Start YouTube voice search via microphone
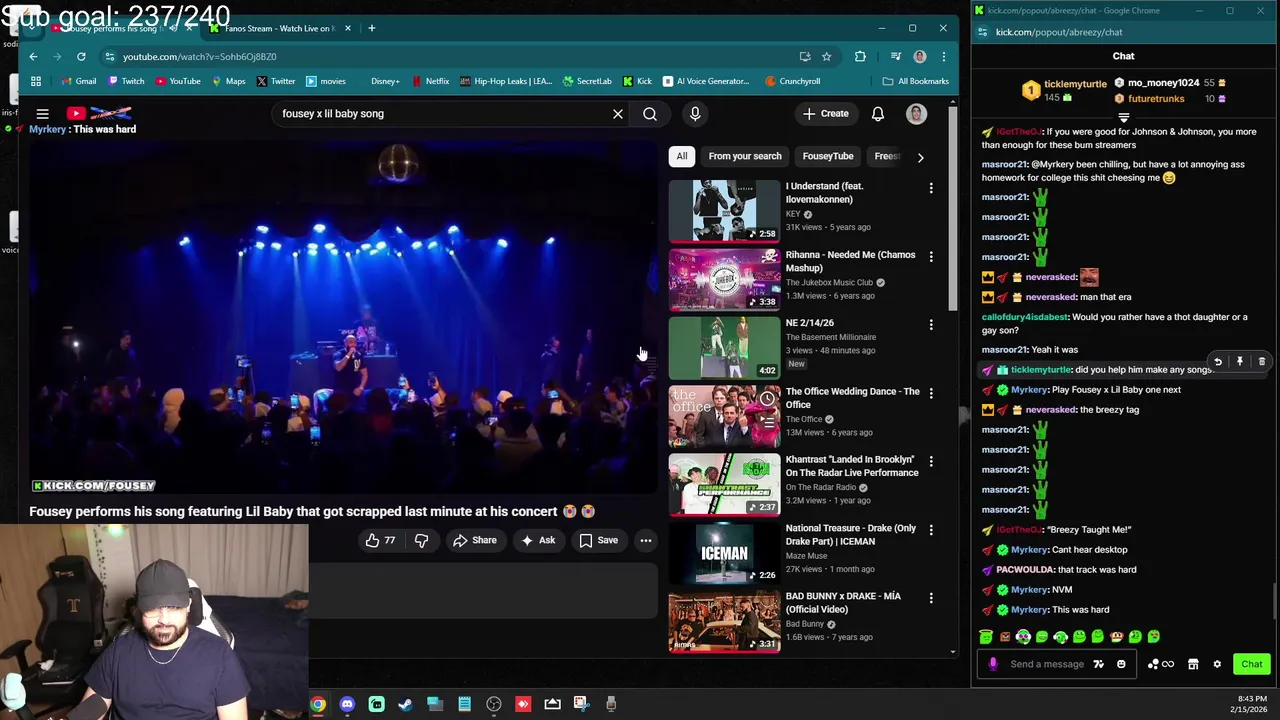This screenshot has height=720, width=1280. [x=695, y=114]
